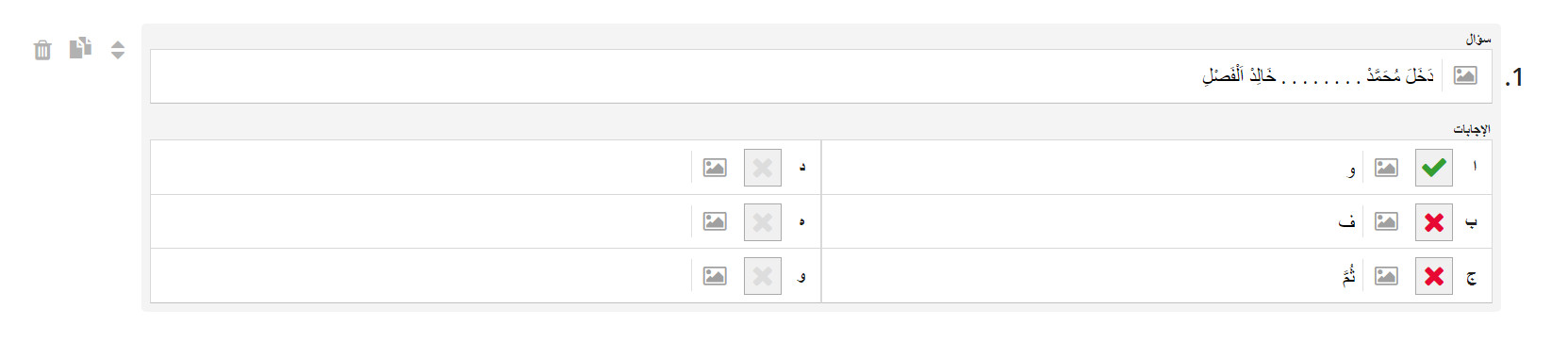This screenshot has width=1568, height=341.
Task: Toggle gray X correctness on answer ه
Action: (763, 222)
